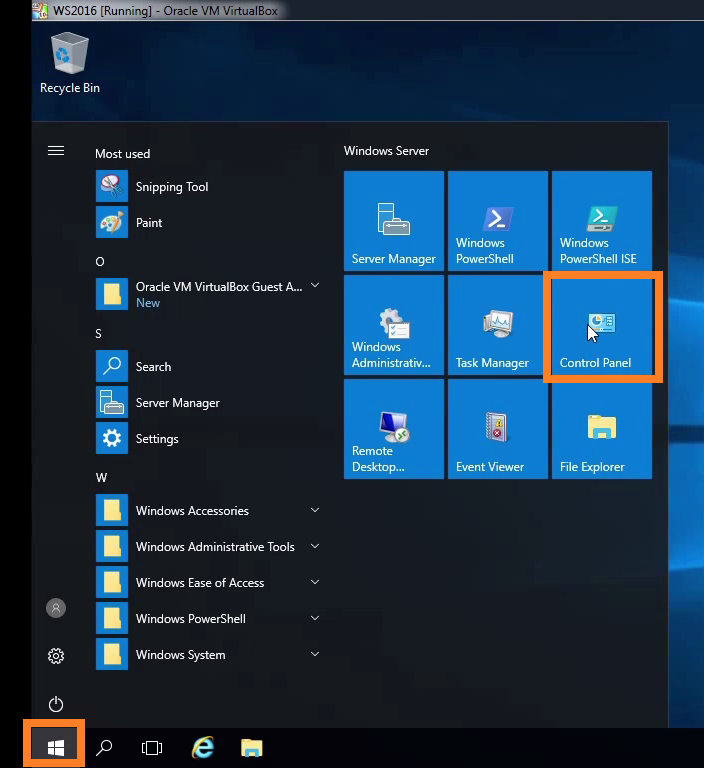Click the Windows Start button
The image size is (704, 768).
point(55,747)
